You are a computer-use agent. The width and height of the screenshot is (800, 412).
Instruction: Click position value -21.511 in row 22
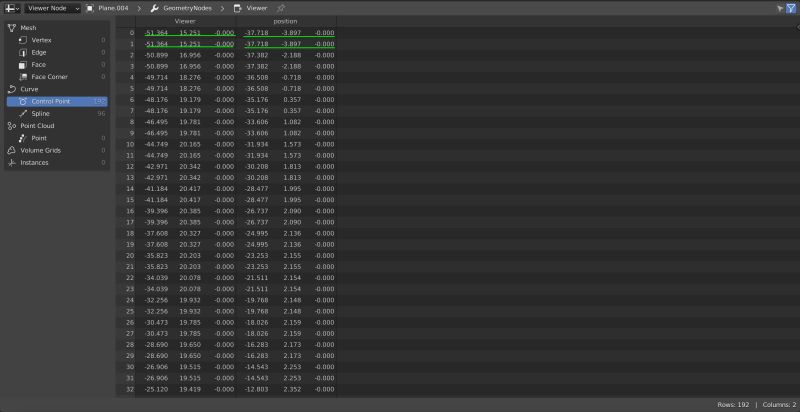click(257, 278)
